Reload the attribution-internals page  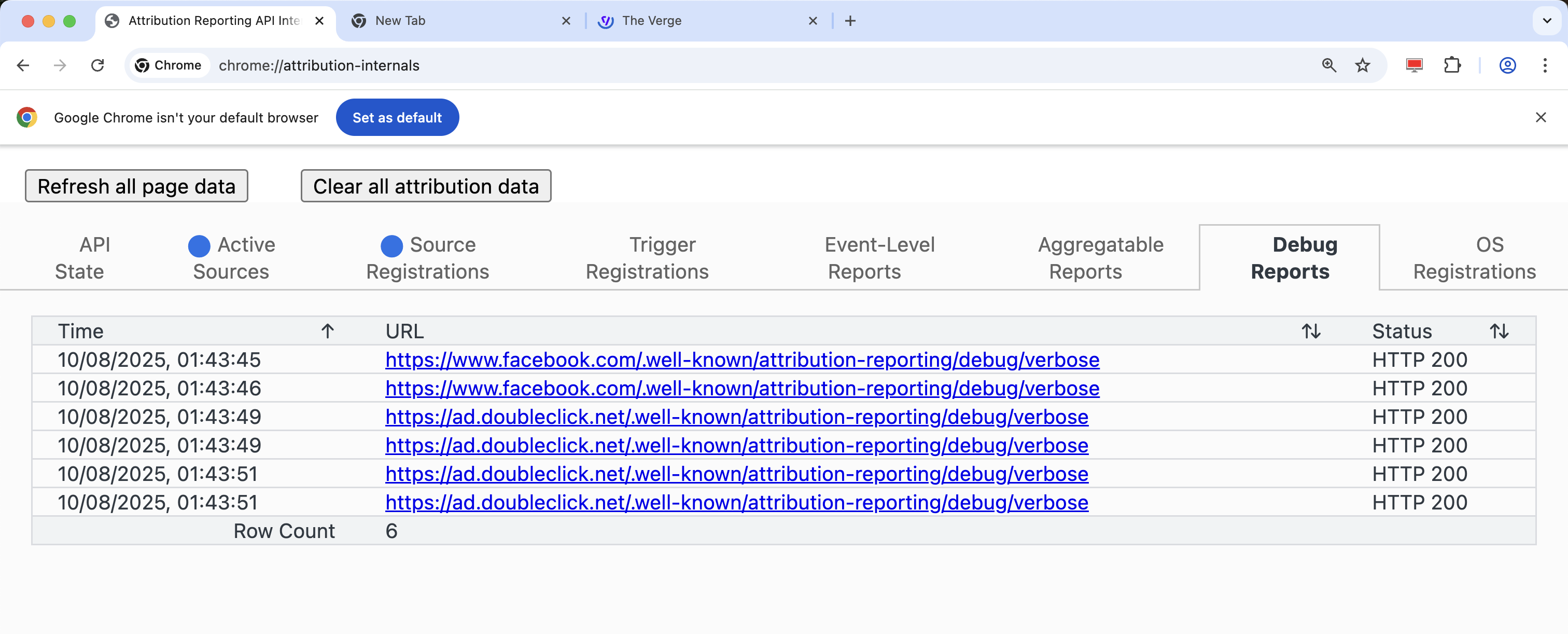[97, 65]
